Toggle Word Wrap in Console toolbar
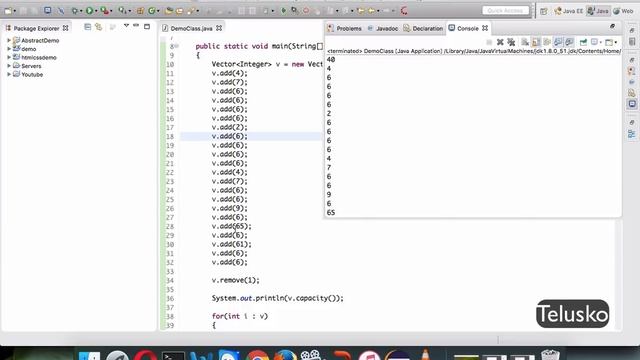This screenshot has width=640, height=360. [547, 42]
